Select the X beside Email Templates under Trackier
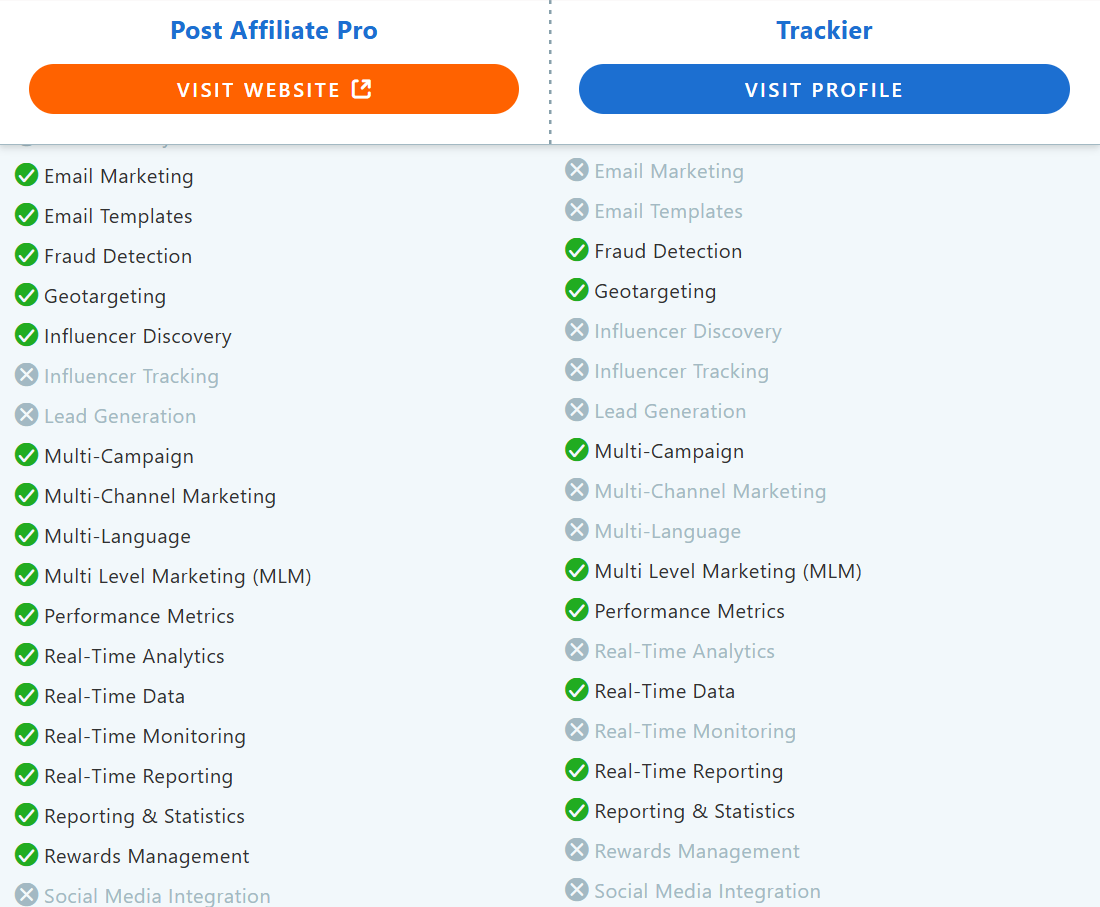 click(577, 210)
